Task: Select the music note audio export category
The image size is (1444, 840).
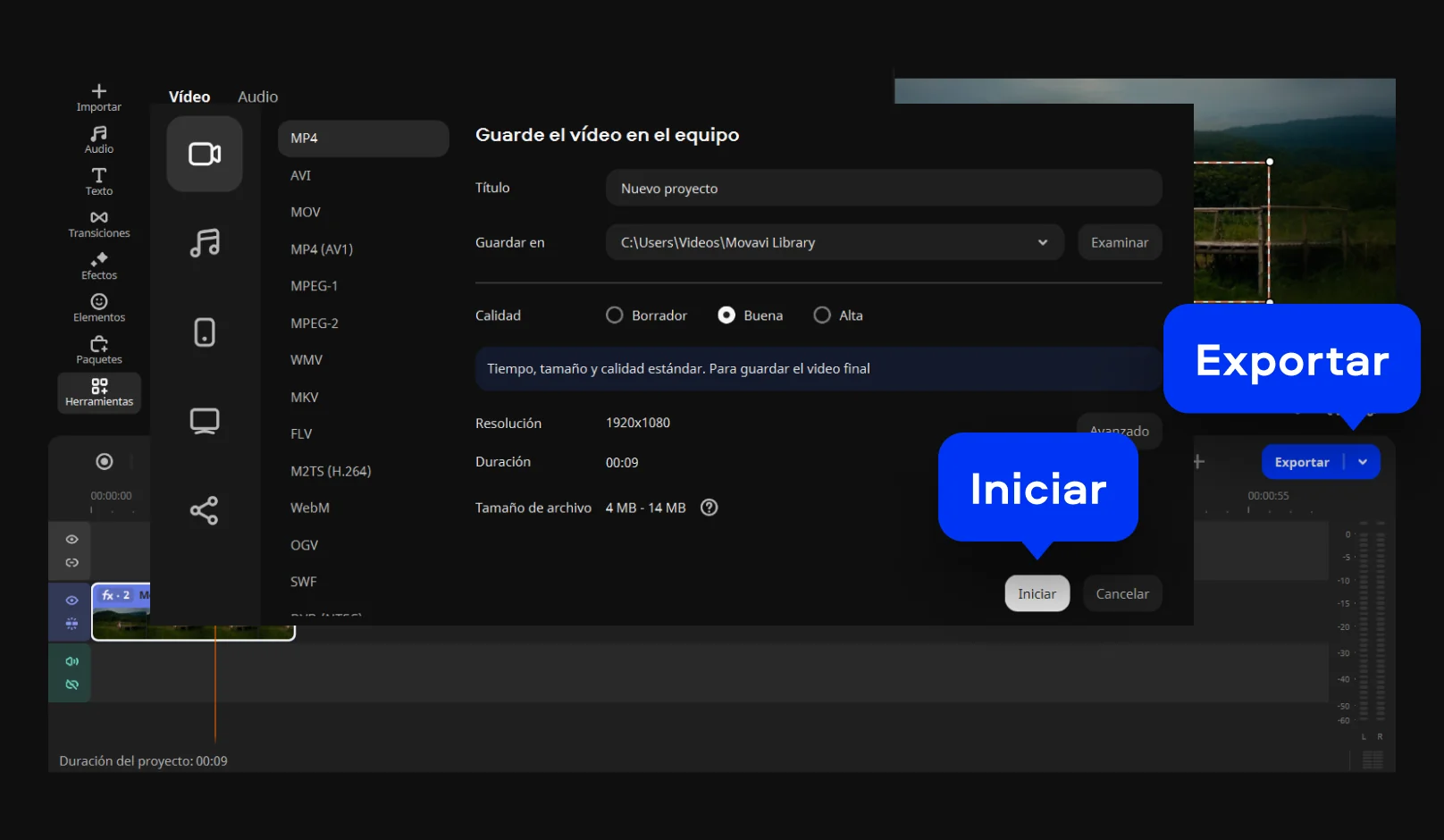Action: click(x=205, y=243)
